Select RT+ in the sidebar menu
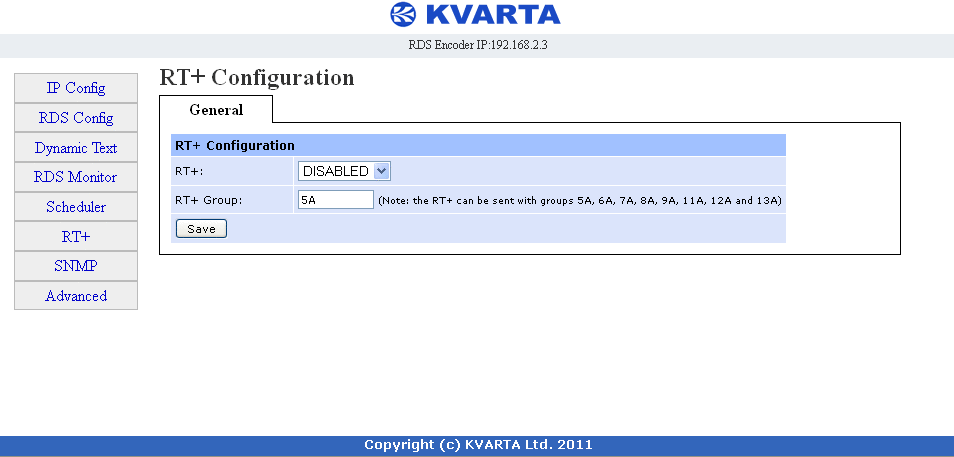 (x=76, y=237)
